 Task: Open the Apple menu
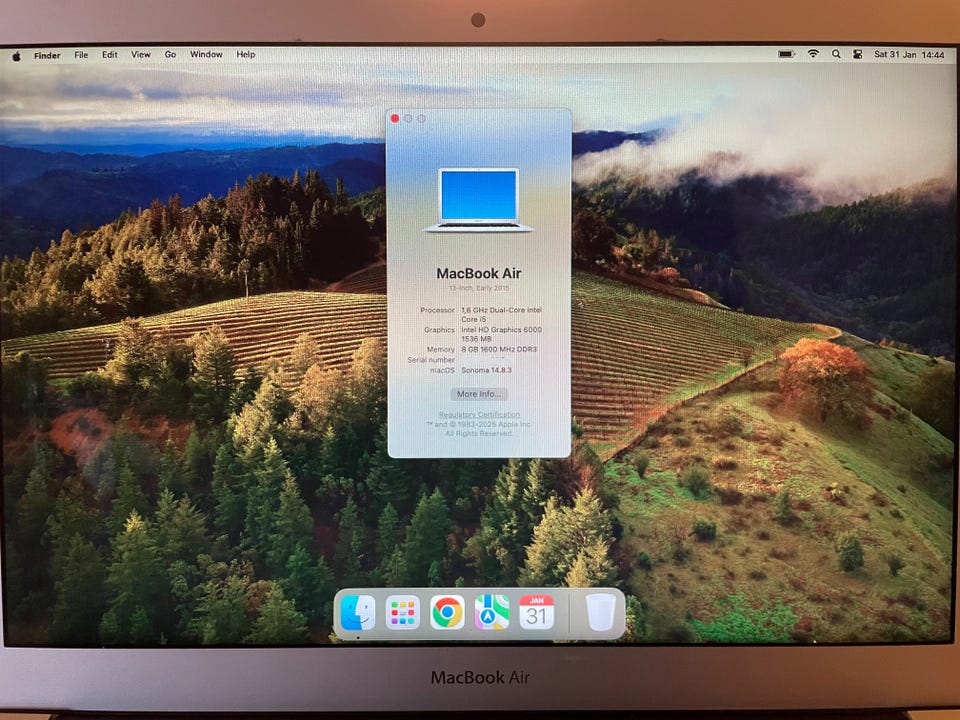pyautogui.click(x=17, y=56)
